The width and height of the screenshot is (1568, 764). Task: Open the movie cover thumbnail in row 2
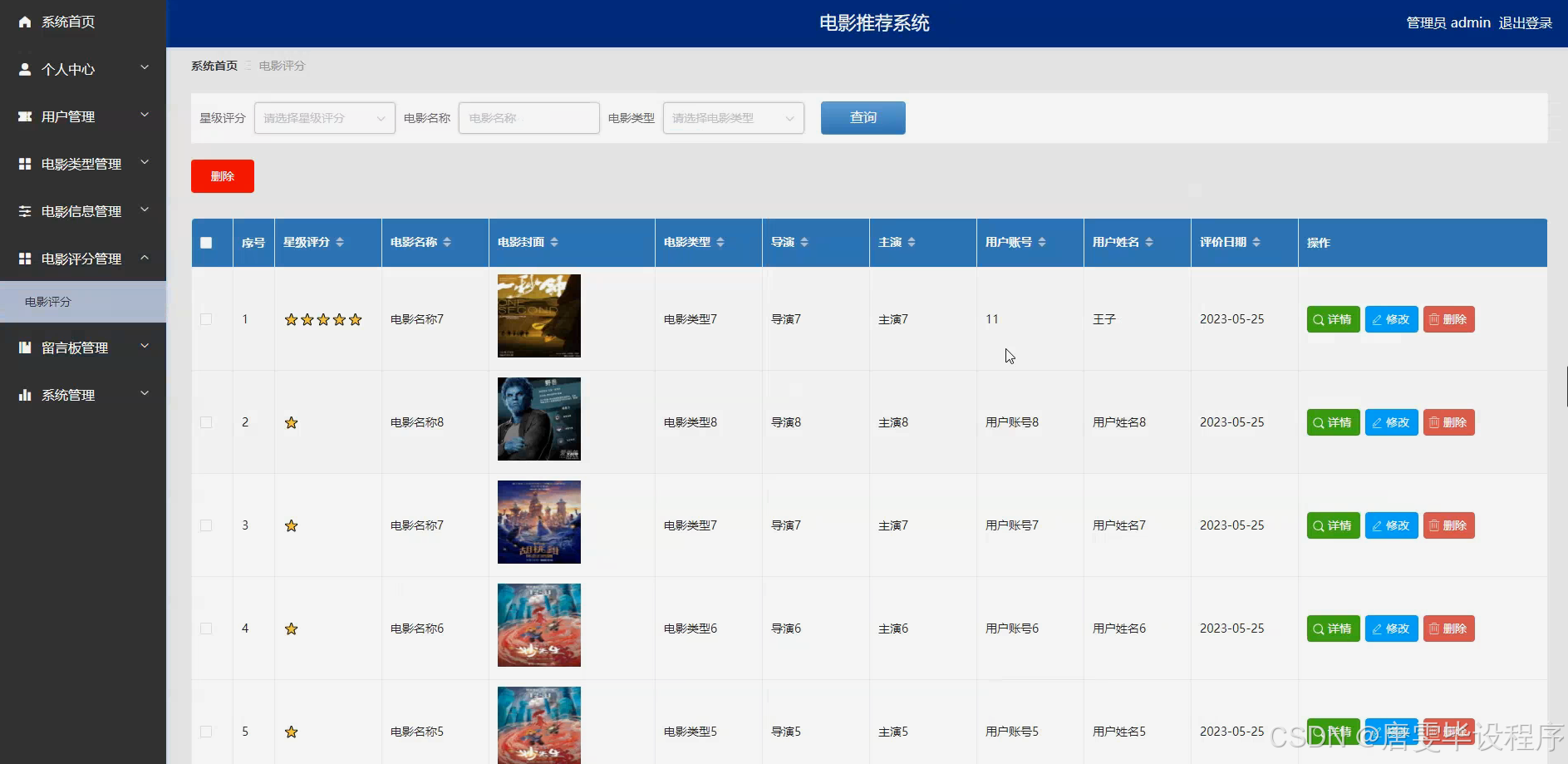coord(539,419)
